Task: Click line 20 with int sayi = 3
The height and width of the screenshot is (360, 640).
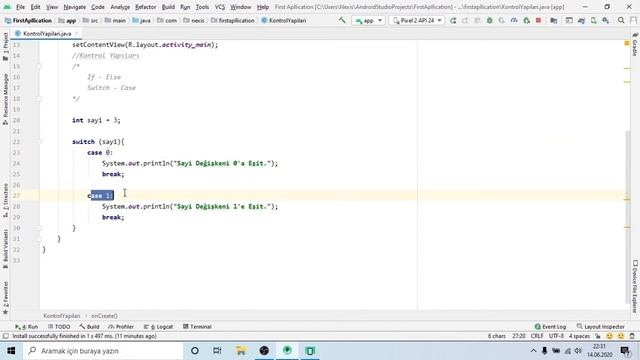Action: pyautogui.click(x=96, y=120)
